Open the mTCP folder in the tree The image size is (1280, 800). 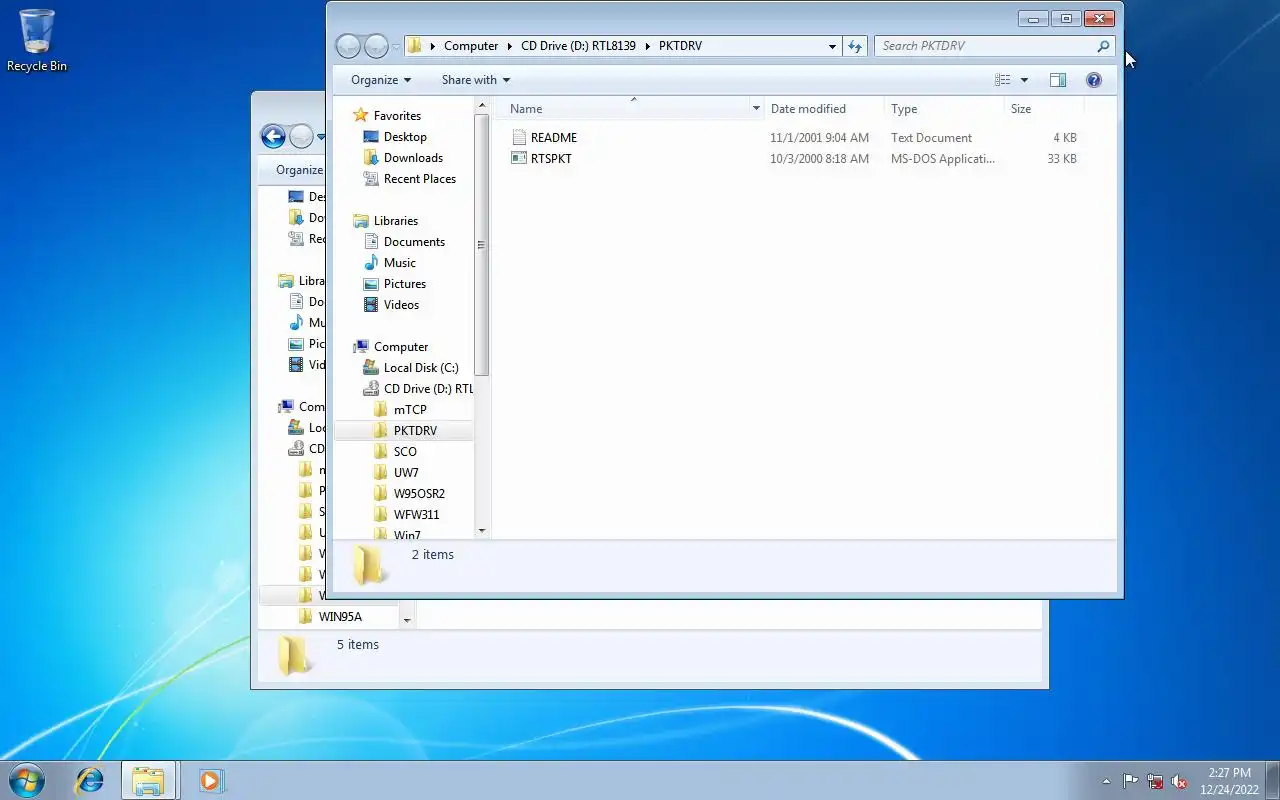409,410
